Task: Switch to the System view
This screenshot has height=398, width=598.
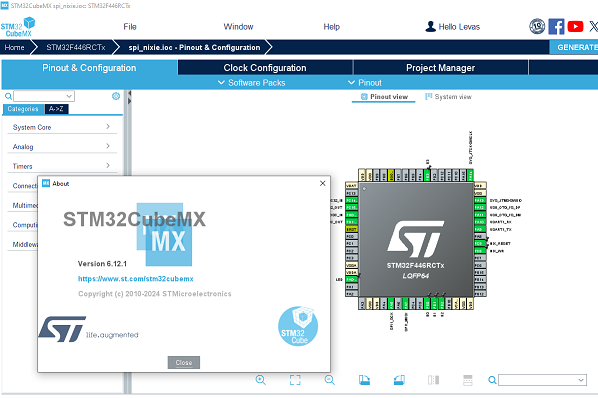Action: pyautogui.click(x=448, y=97)
